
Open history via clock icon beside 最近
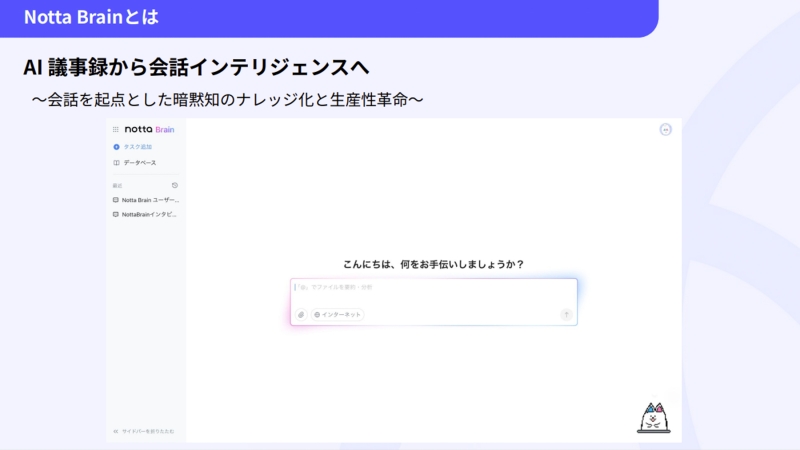175,185
